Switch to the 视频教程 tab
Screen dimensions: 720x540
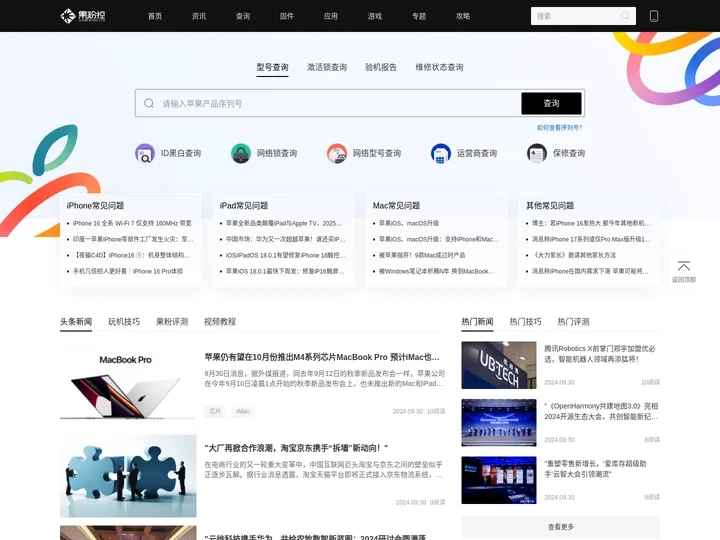click(x=220, y=321)
